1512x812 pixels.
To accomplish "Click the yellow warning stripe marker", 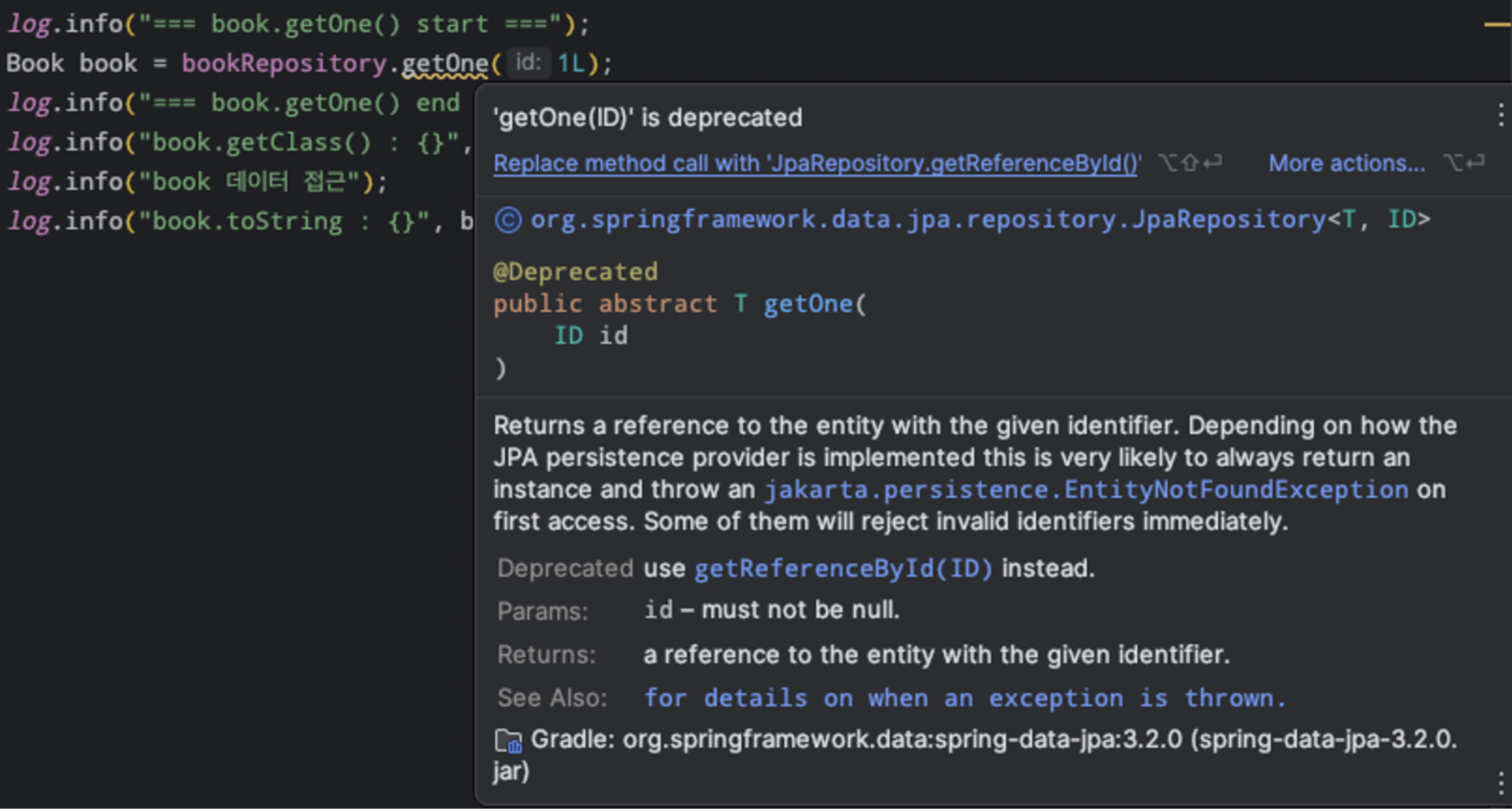I will [x=1496, y=25].
